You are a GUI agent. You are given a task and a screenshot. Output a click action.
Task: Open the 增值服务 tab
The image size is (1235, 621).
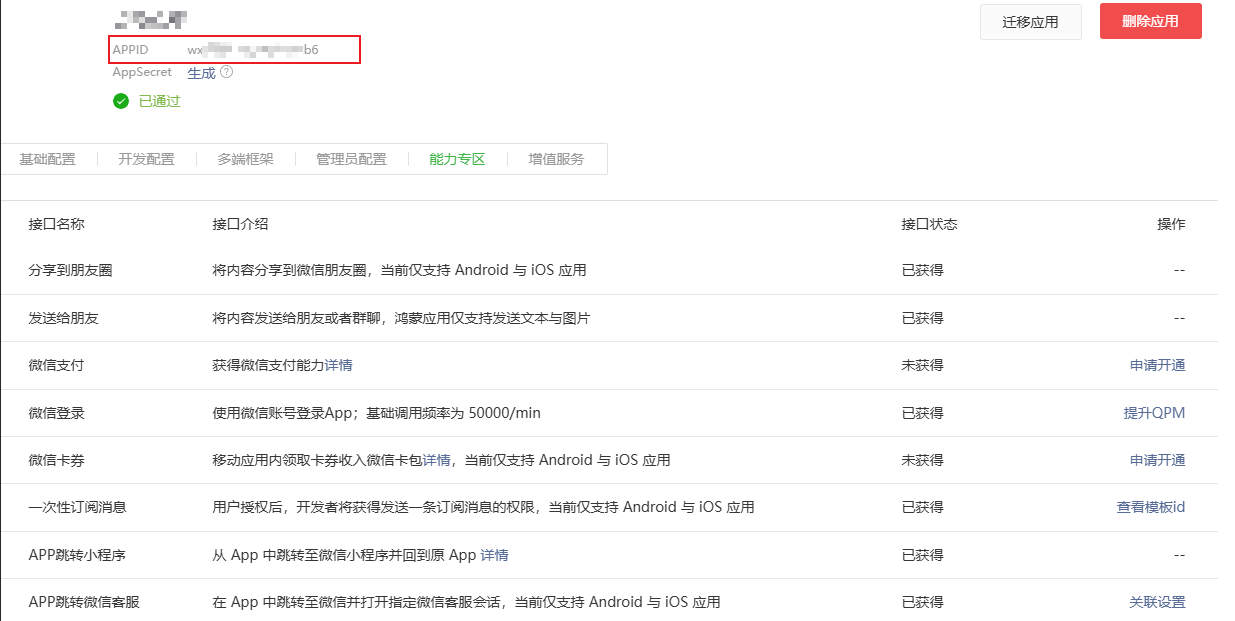[x=556, y=159]
